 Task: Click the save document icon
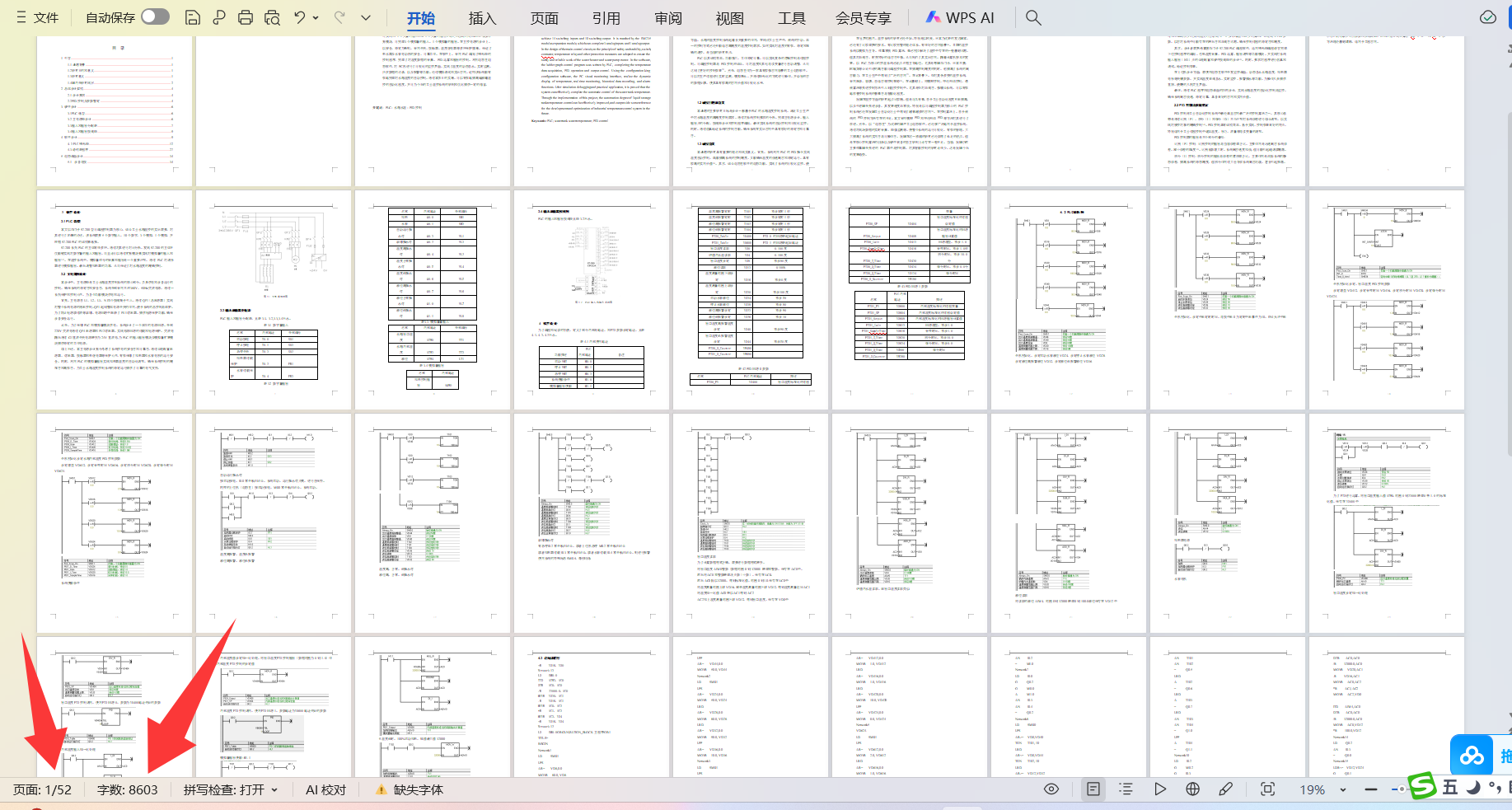tap(192, 17)
